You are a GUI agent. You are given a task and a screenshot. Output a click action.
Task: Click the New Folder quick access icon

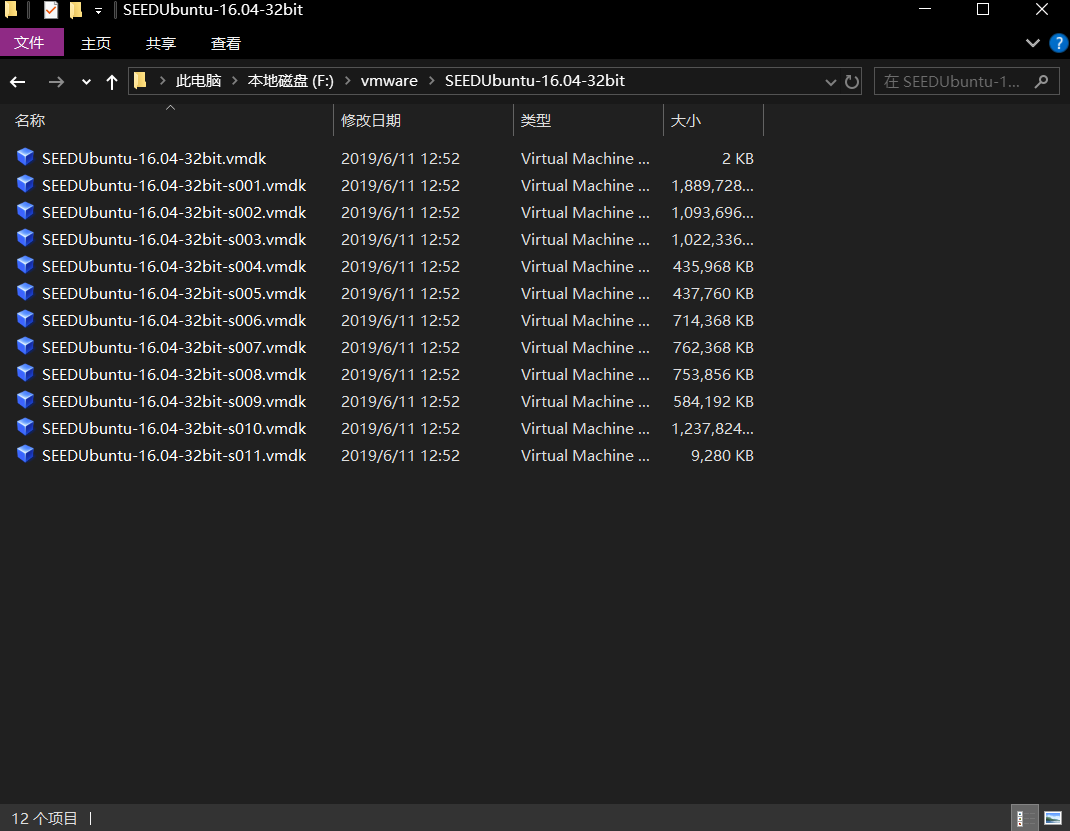pos(76,10)
